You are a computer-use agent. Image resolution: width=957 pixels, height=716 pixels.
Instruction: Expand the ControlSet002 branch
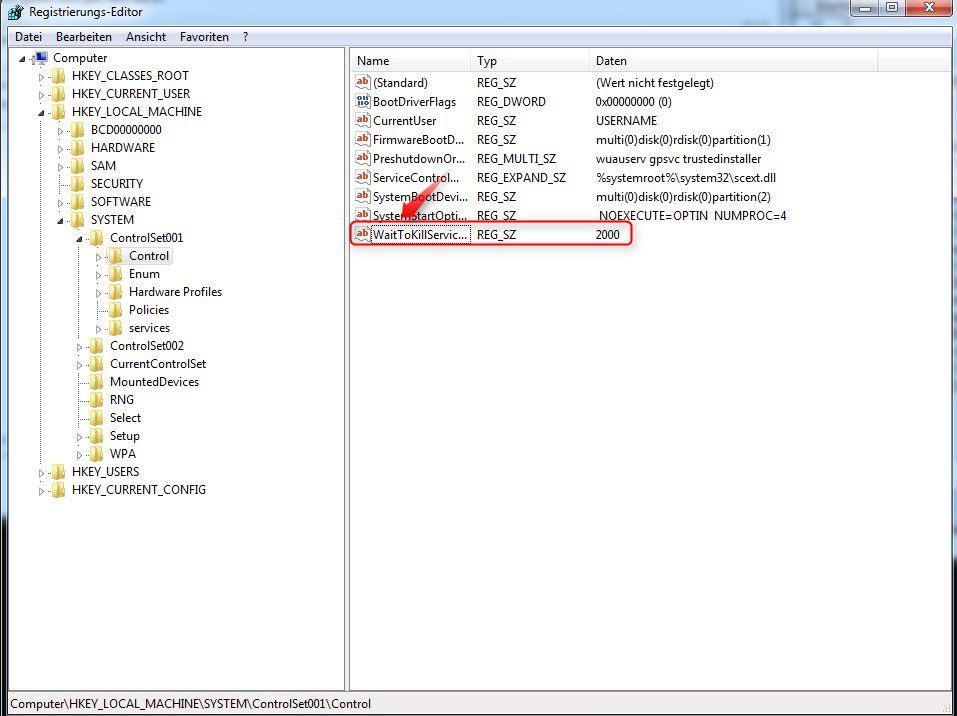(x=80, y=345)
